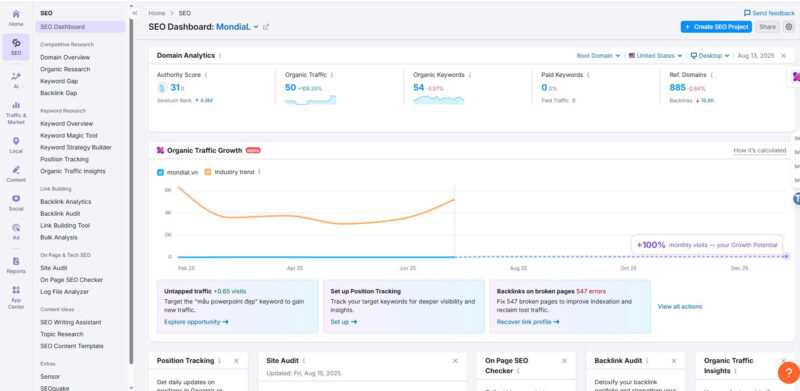
Task: Show info for Organic Keywords
Action: click(x=470, y=75)
